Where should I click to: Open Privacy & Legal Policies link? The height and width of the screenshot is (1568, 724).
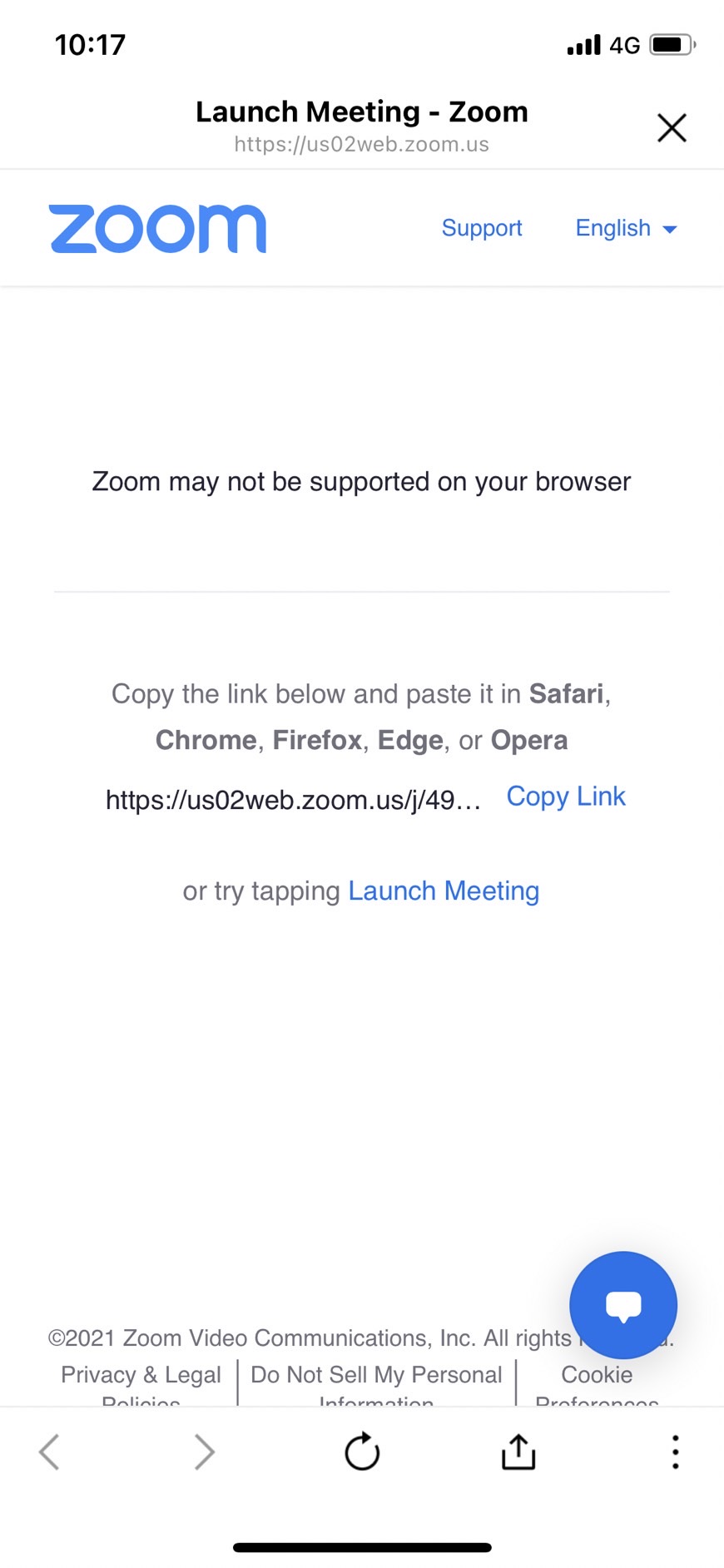point(141,1383)
